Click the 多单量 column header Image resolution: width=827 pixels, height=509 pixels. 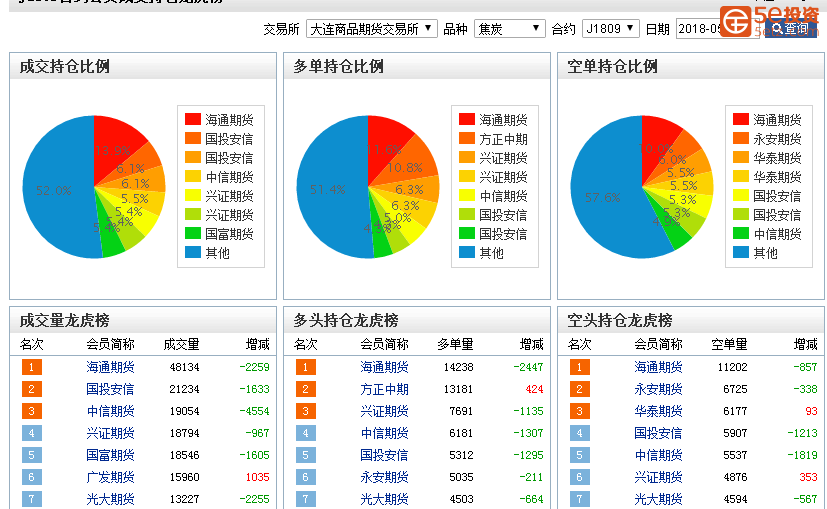(455, 344)
